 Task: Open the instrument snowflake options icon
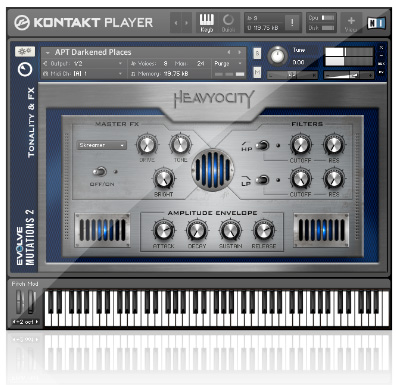(x=24, y=51)
